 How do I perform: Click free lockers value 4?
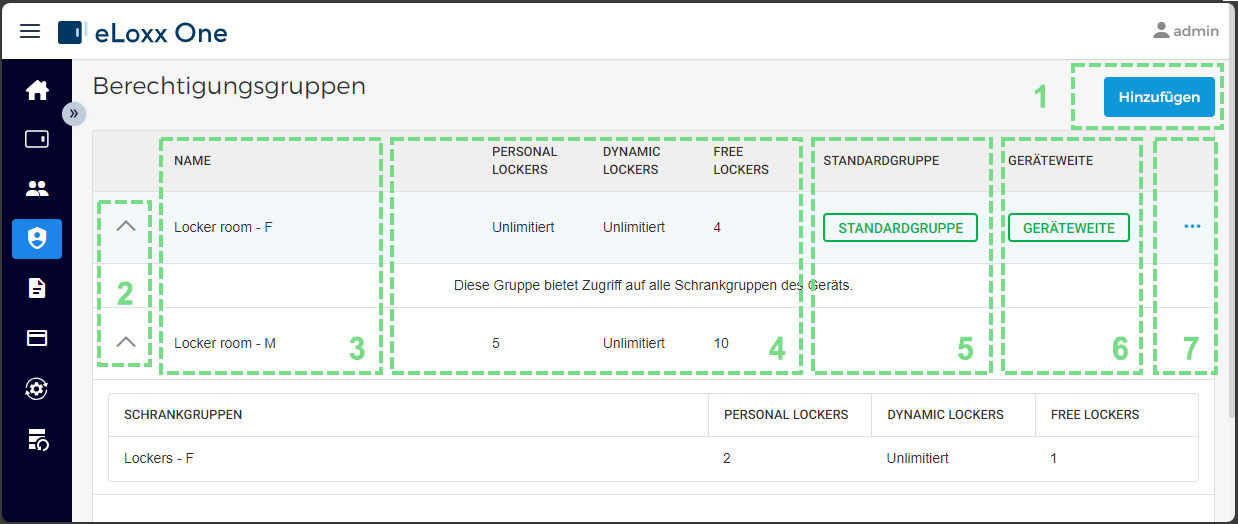pos(717,228)
